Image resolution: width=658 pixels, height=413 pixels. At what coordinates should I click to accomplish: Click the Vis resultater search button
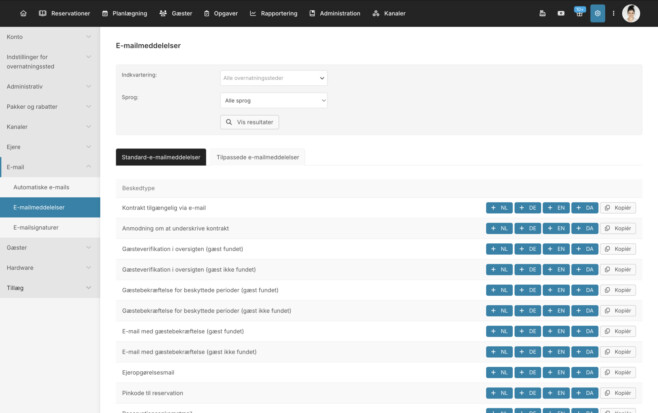tap(249, 122)
